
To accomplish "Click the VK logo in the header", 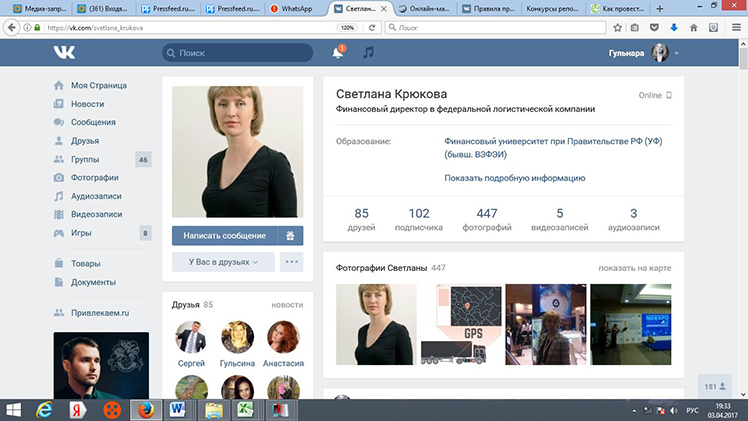I will [x=66, y=52].
